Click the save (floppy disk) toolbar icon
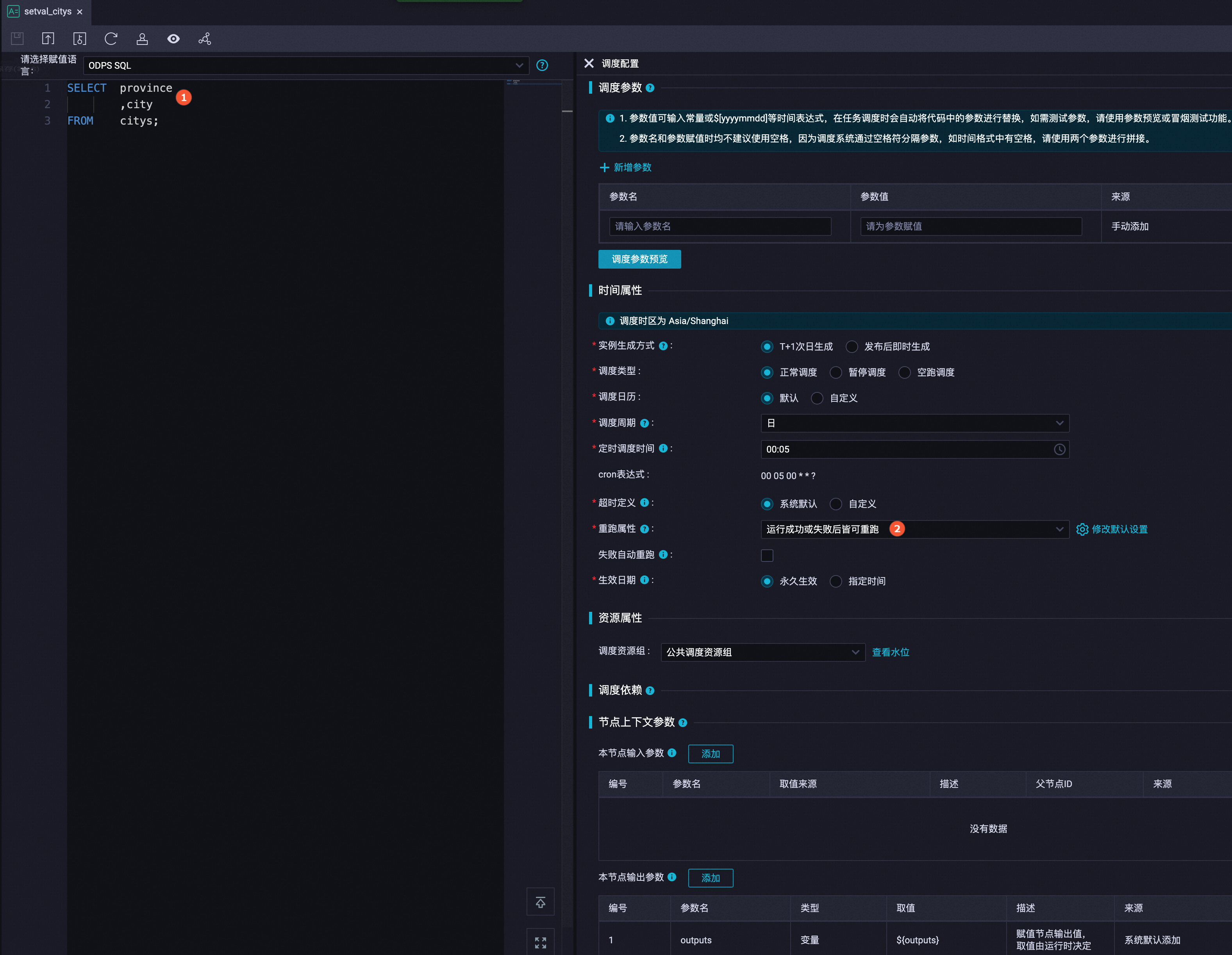This screenshot has height=955, width=1232. pyautogui.click(x=17, y=38)
